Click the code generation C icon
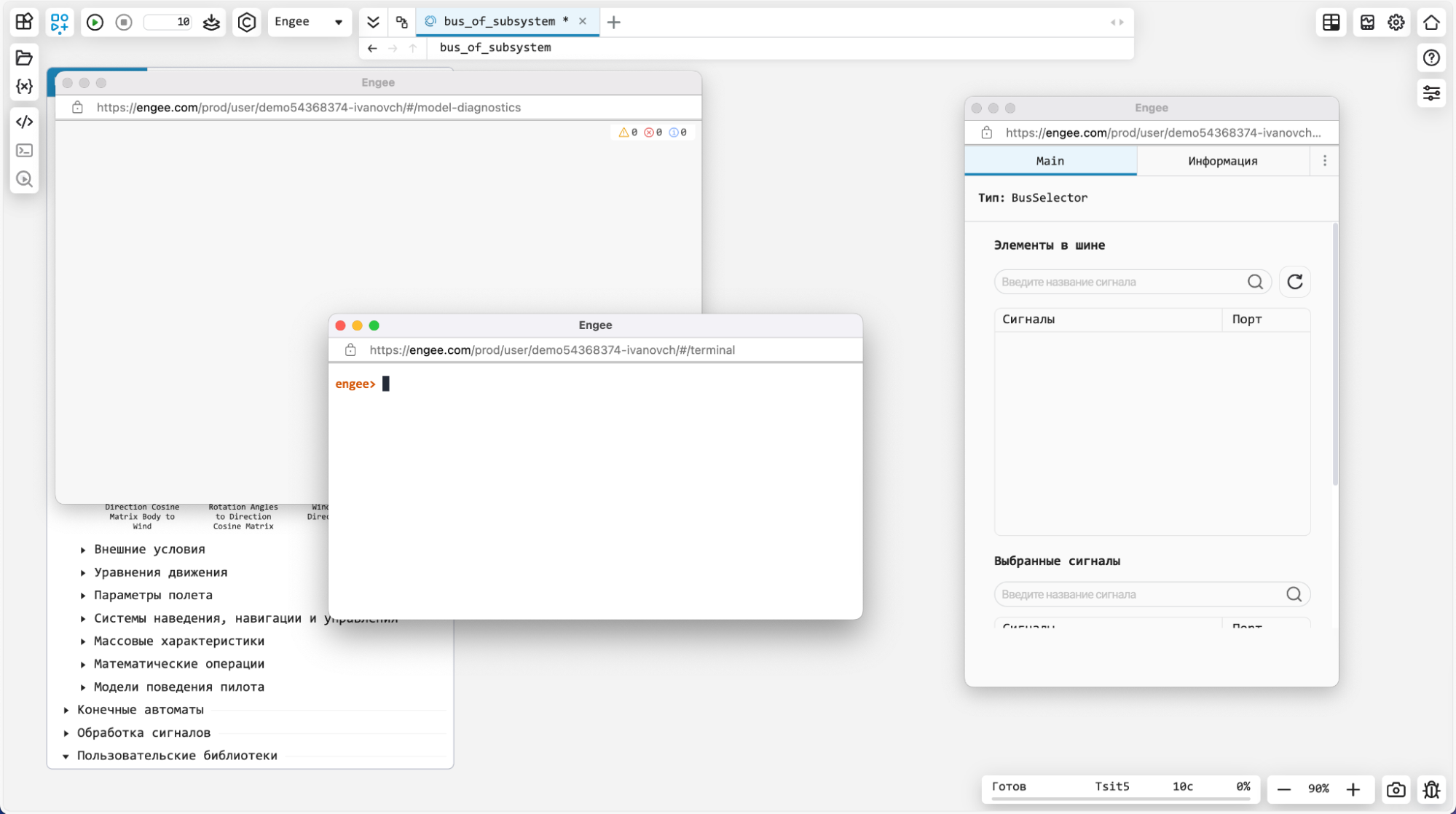Image resolution: width=1456 pixels, height=814 pixels. tap(247, 22)
